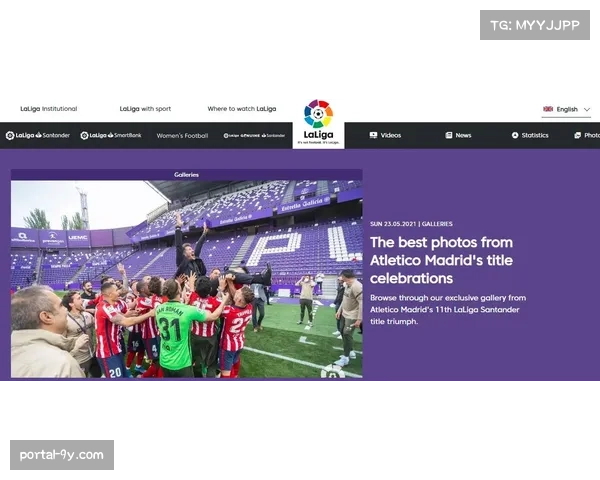Click headline about Atletico Madrid's title celebrations
This screenshot has height=480, width=600.
(441, 260)
